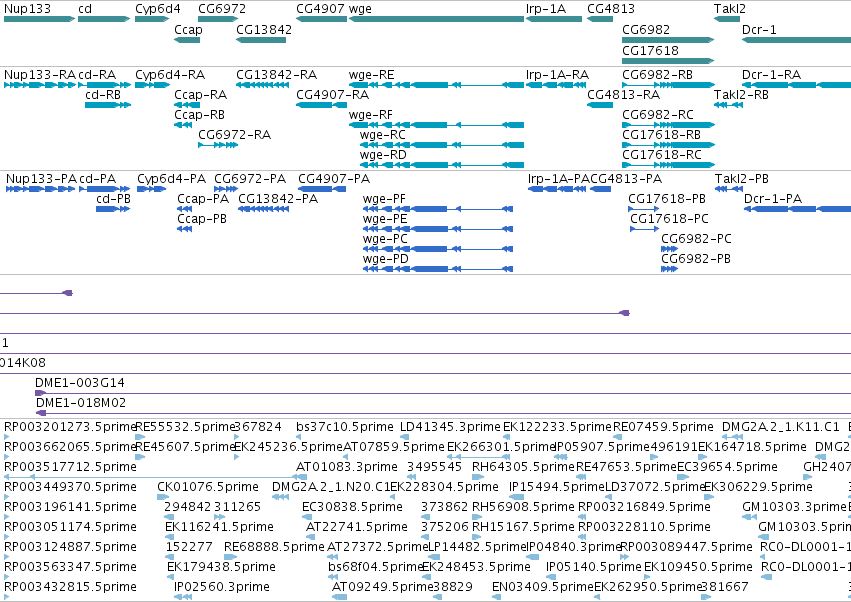Select the wge-RC transcript label

coord(383,135)
